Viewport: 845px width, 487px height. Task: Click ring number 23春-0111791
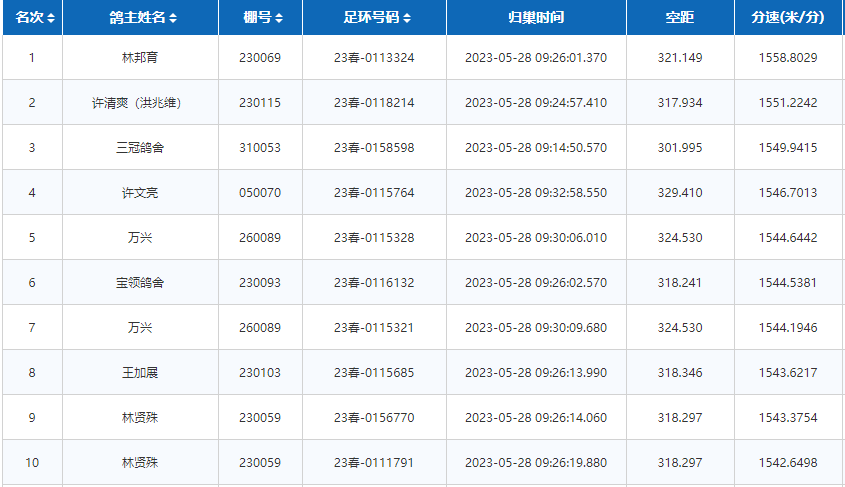374,463
